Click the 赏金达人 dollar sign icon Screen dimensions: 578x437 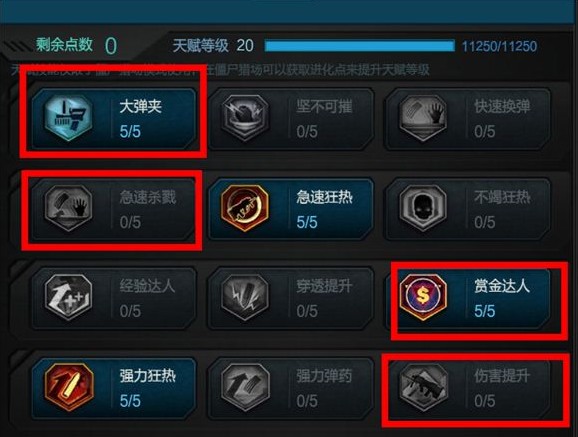[423, 296]
